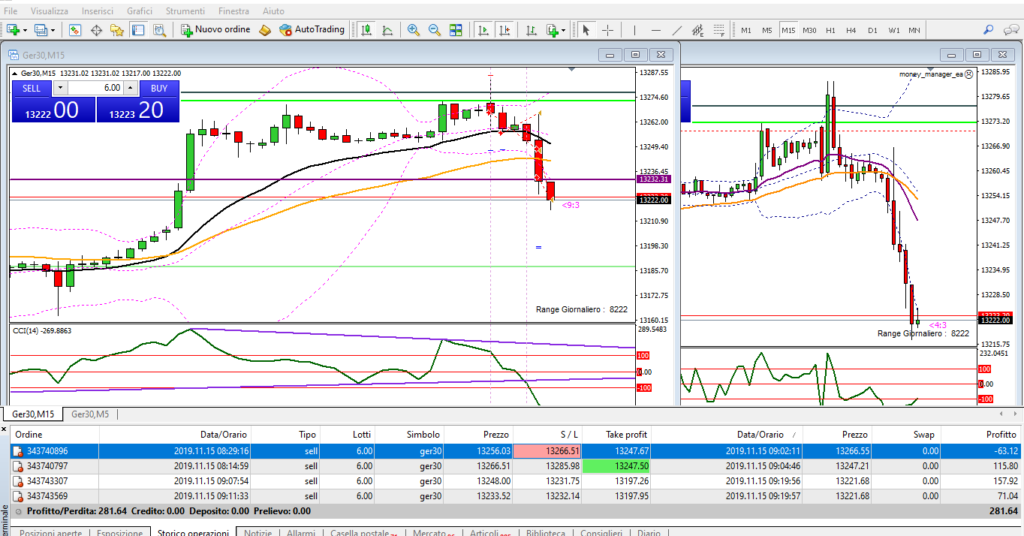
Task: Toggle the AutoTrading button
Action: 312,29
